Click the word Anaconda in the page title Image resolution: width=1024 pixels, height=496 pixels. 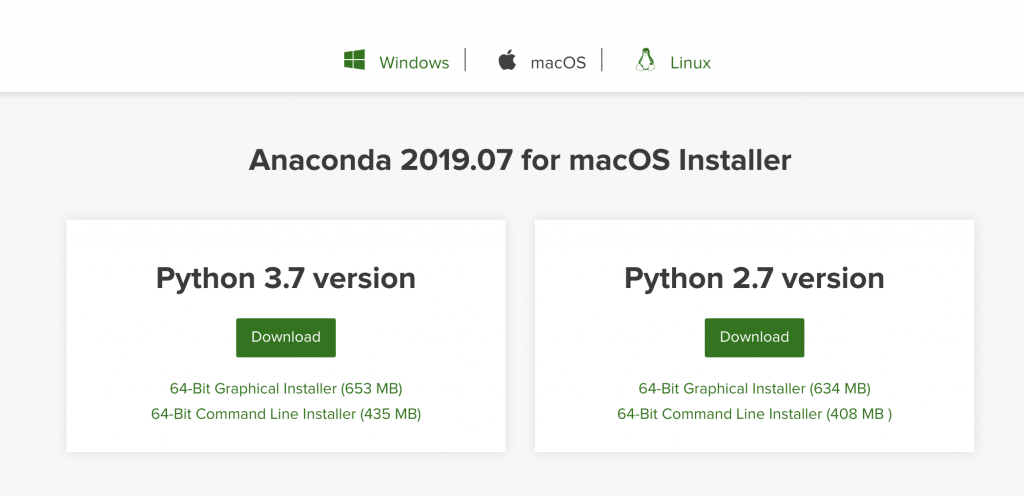coord(318,160)
